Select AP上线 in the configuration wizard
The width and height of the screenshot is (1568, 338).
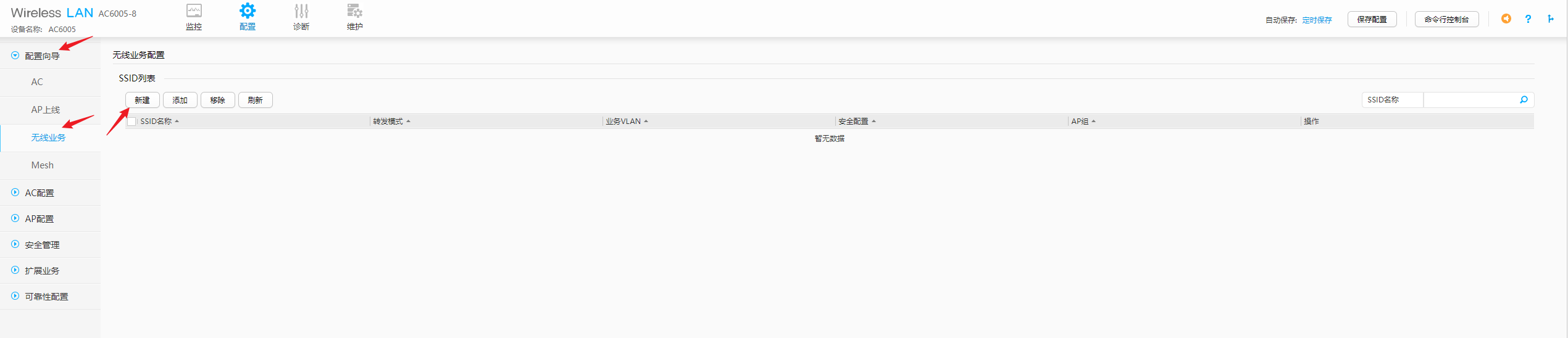tap(46, 110)
